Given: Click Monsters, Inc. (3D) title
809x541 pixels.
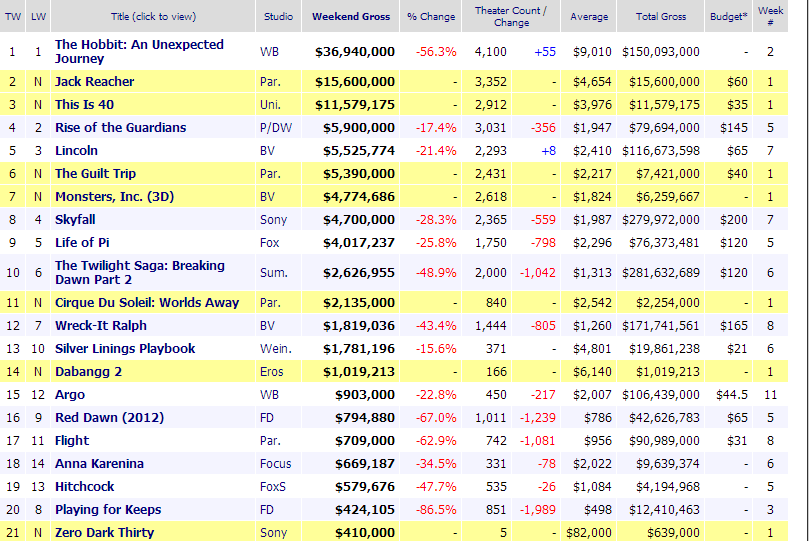Looking at the screenshot, I should 115,196.
